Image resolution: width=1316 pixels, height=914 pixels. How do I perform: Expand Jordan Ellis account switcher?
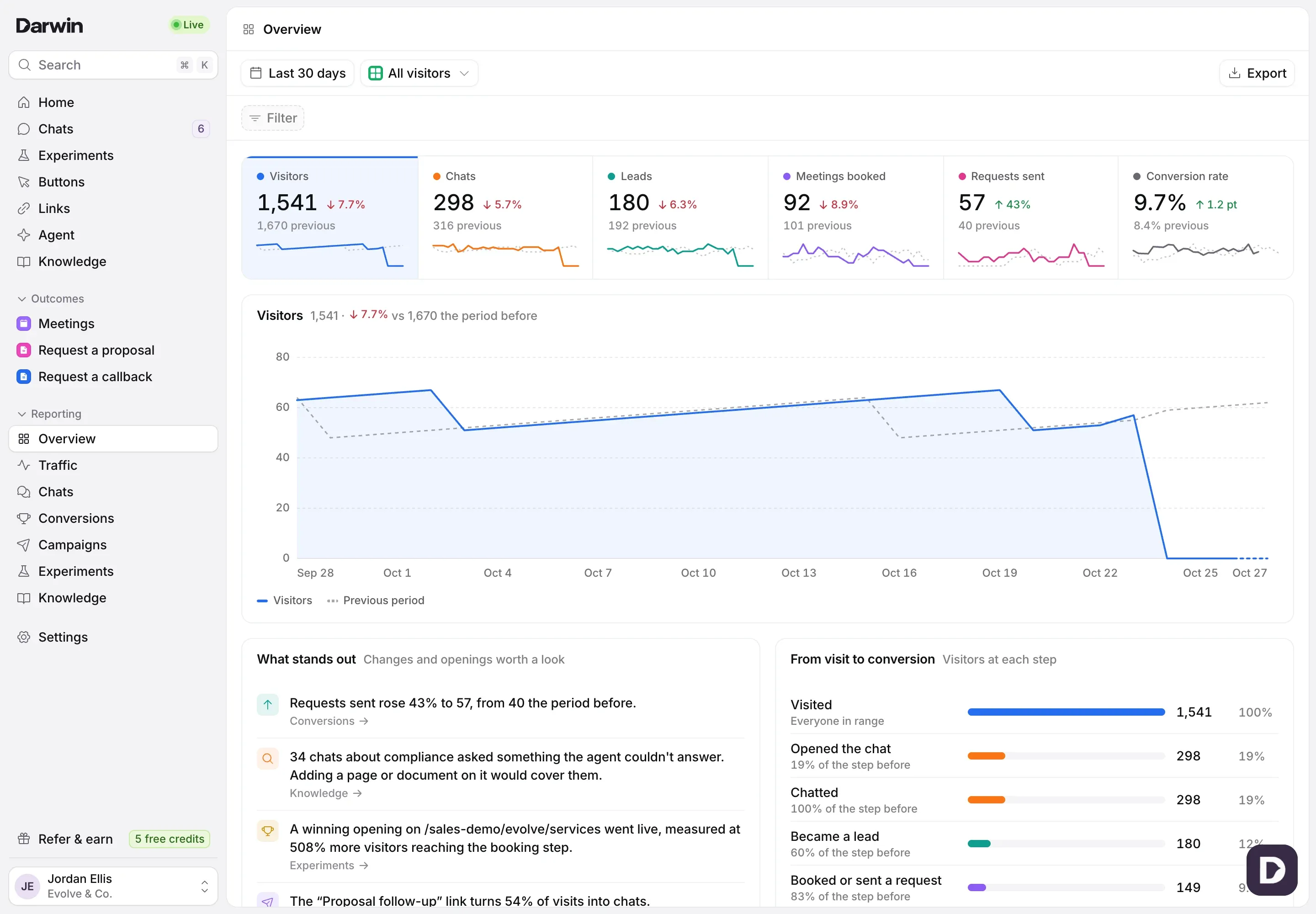113,886
